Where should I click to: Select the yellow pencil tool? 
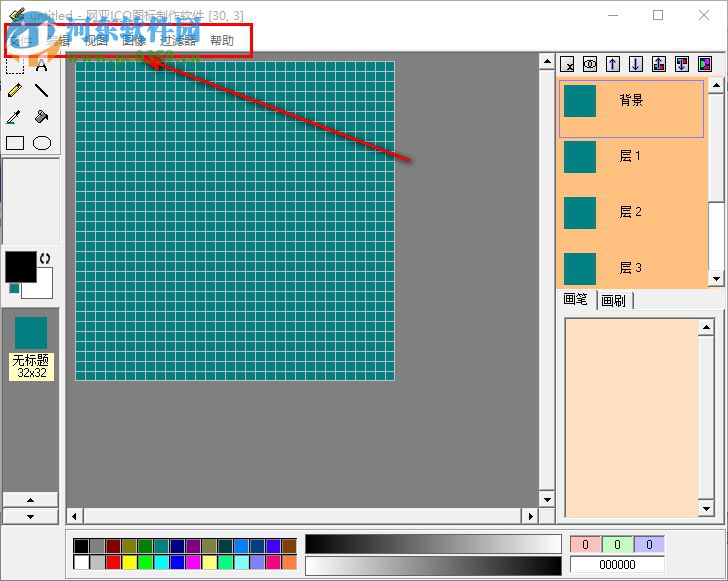[15, 90]
